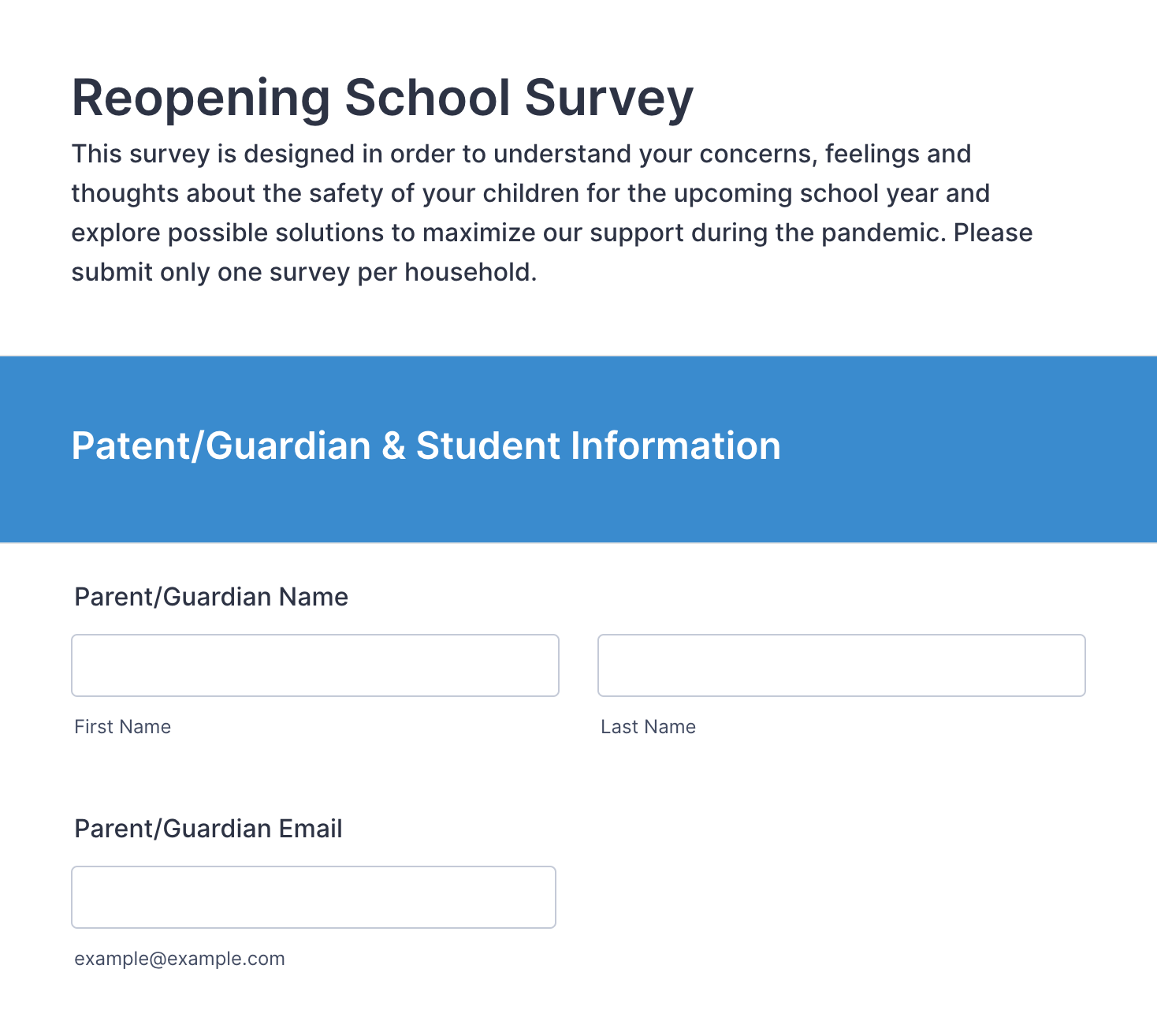This screenshot has width=1157, height=1036.
Task: Click the word "Patent/Guardian" in the blue banner
Action: [221, 446]
